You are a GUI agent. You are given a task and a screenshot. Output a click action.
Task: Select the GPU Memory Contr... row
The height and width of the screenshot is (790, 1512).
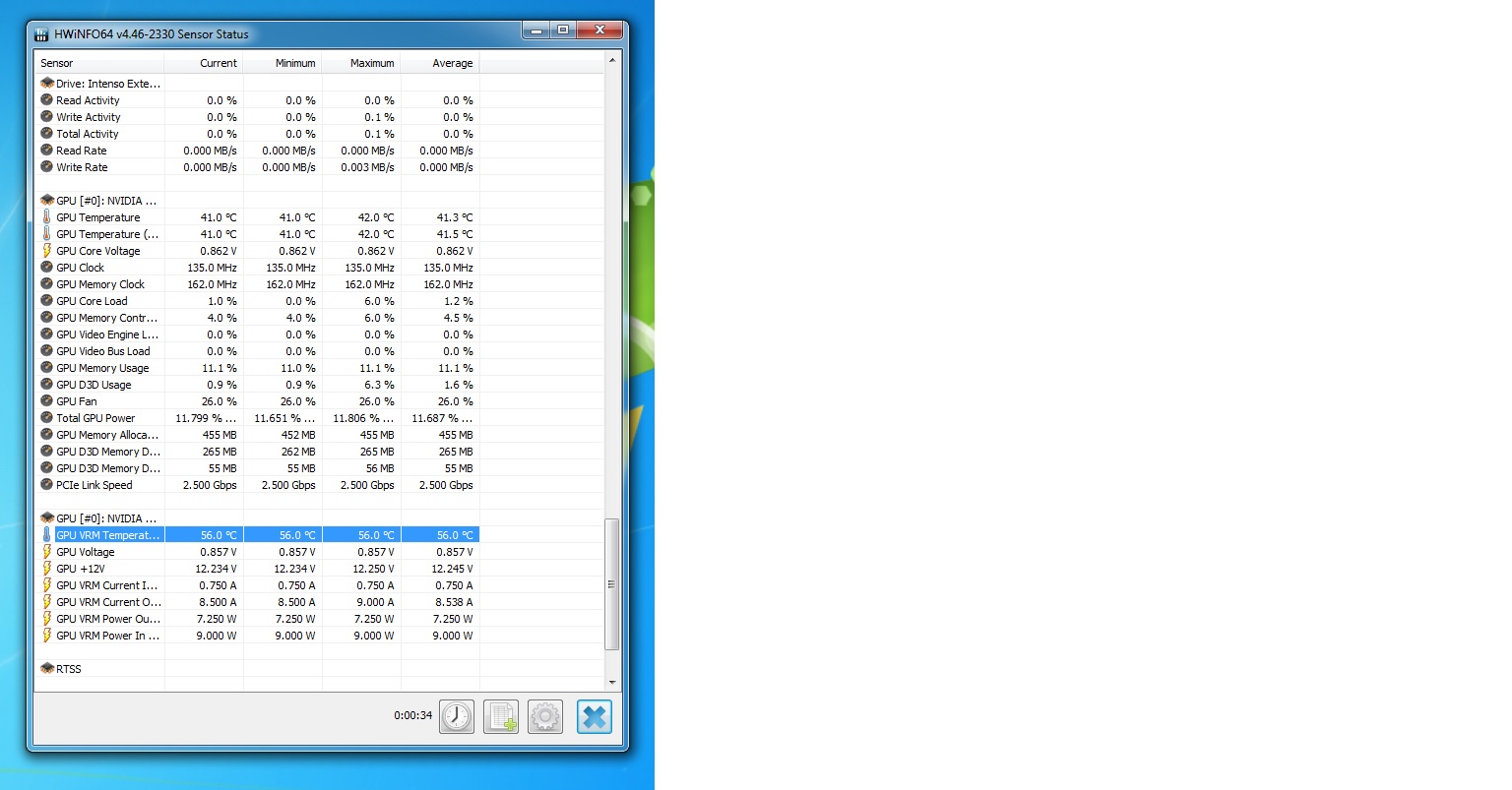[257, 318]
